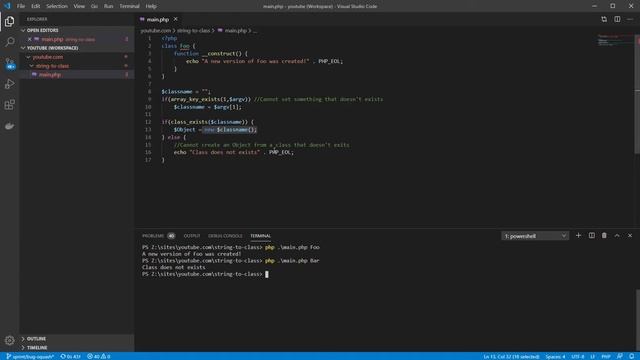Open the editor More Actions ellipsis

(630, 19)
